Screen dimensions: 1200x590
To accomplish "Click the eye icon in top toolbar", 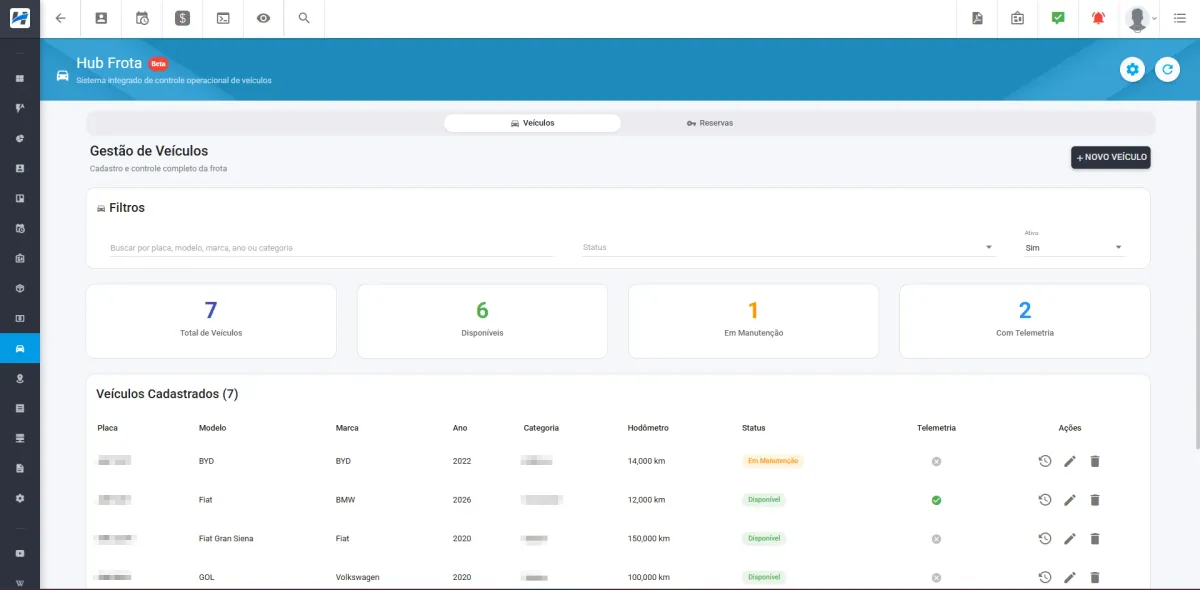I will tap(263, 18).
